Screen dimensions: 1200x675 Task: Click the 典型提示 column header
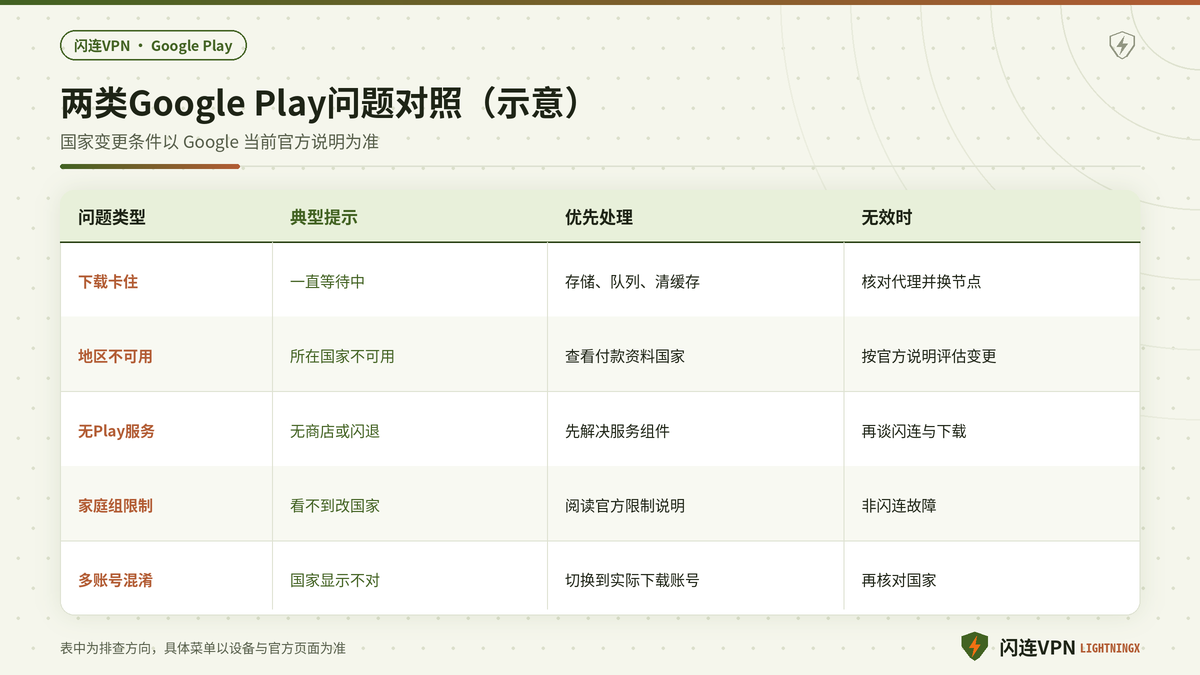324,217
